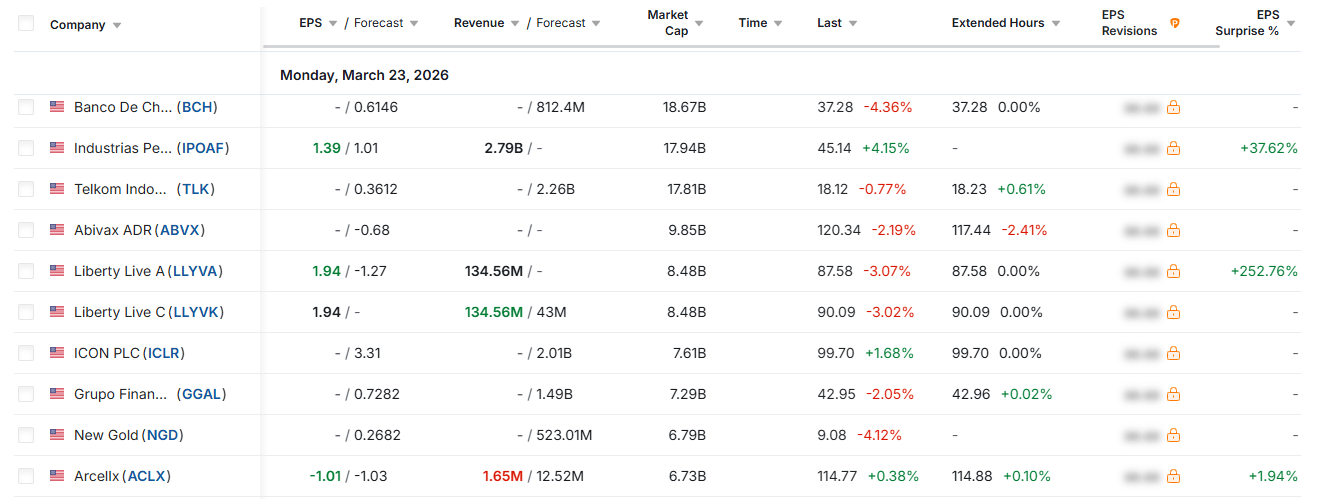
Task: Click the US flag icon next to Abivax ADR
Action: pyautogui.click(x=57, y=230)
